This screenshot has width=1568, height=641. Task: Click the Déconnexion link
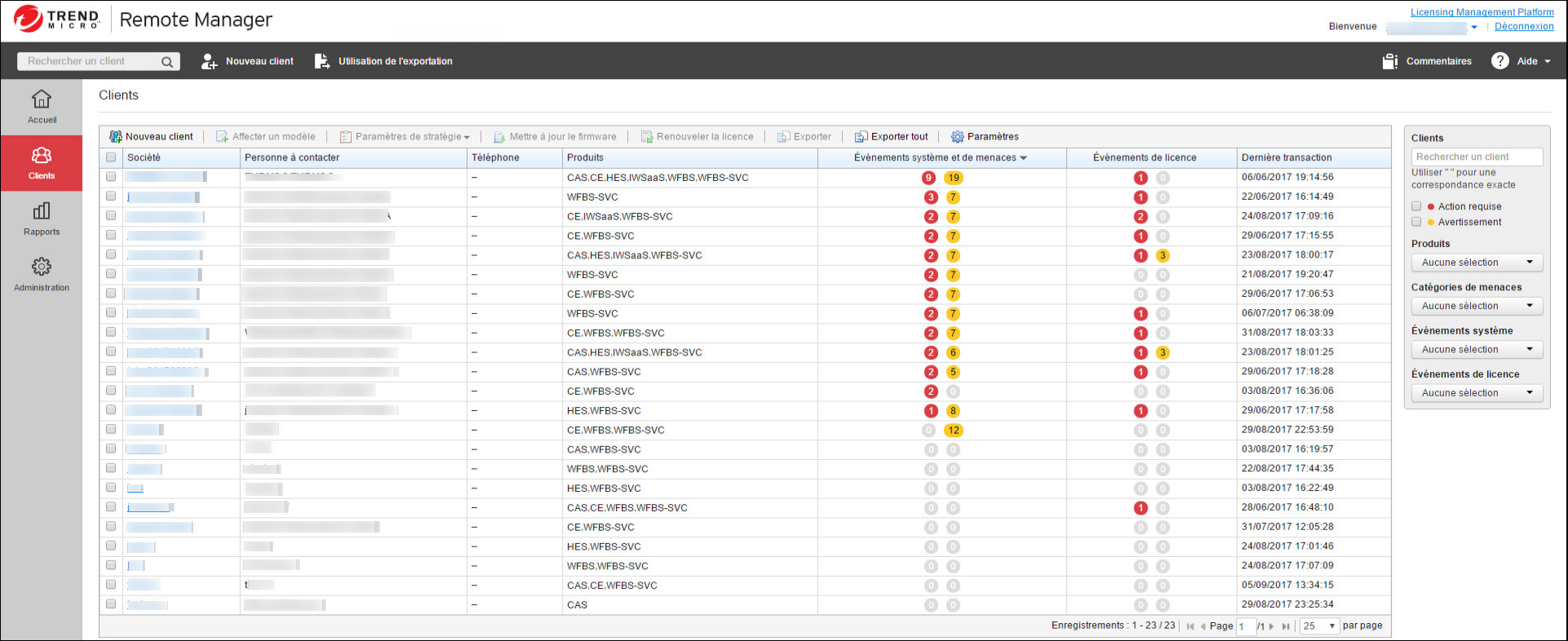pos(1523,26)
